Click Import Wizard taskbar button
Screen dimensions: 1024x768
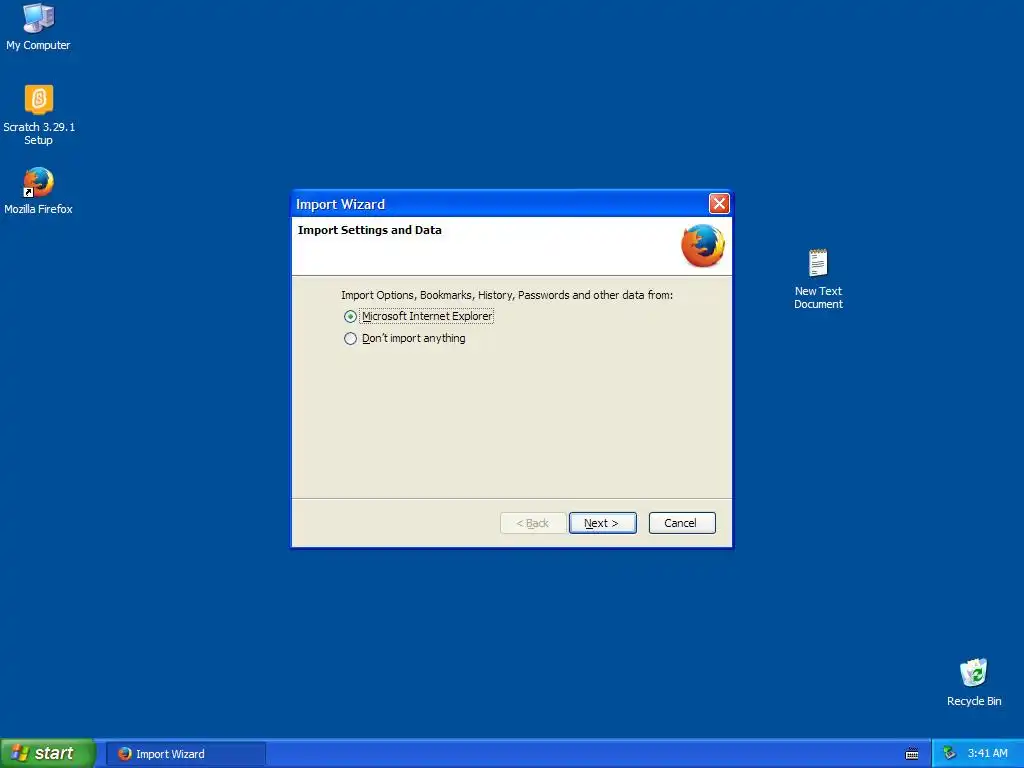(x=186, y=754)
